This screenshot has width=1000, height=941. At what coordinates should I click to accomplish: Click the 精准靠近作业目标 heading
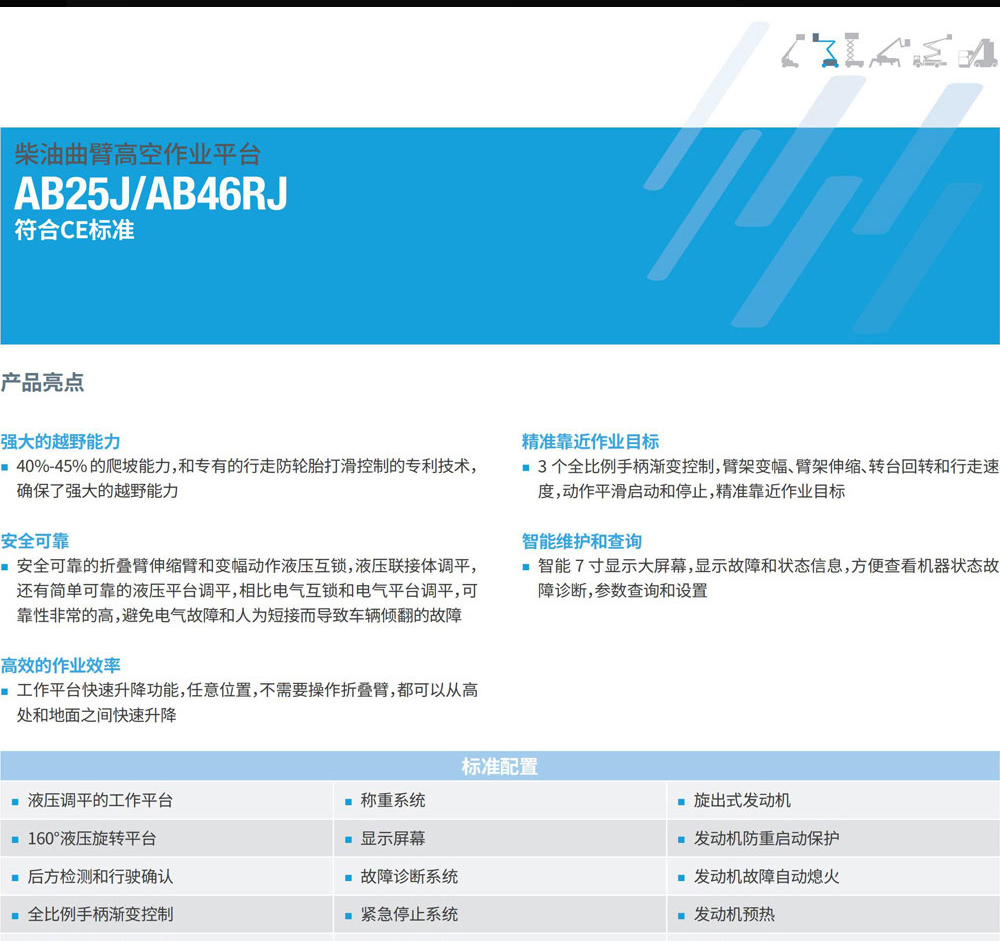coord(590,441)
